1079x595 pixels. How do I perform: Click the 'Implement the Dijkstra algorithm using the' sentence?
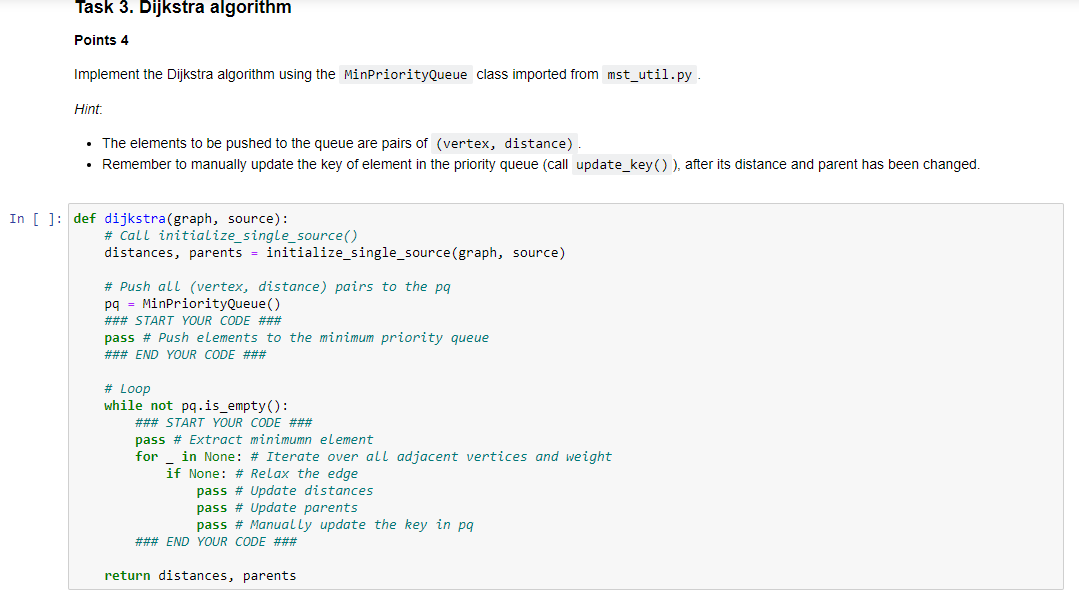[x=387, y=74]
